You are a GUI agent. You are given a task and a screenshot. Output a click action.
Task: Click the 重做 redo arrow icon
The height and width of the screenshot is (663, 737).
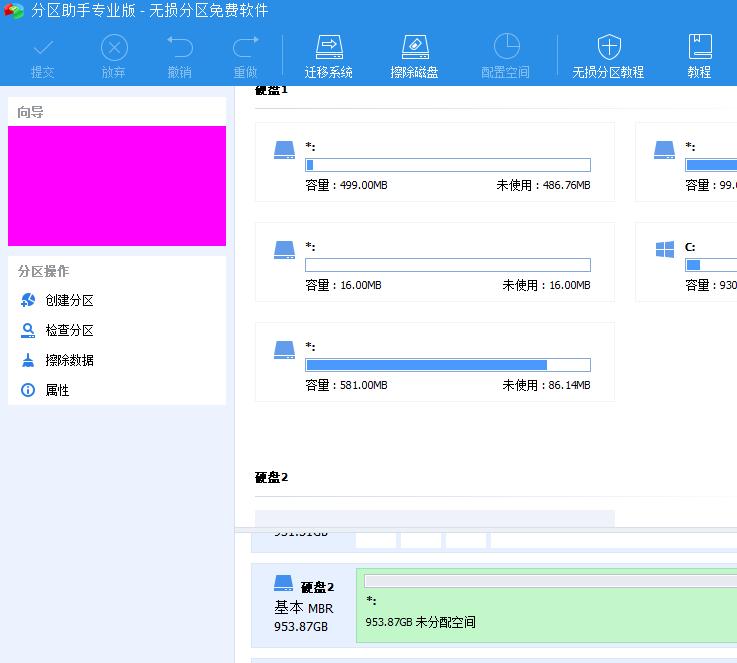pyautogui.click(x=245, y=47)
